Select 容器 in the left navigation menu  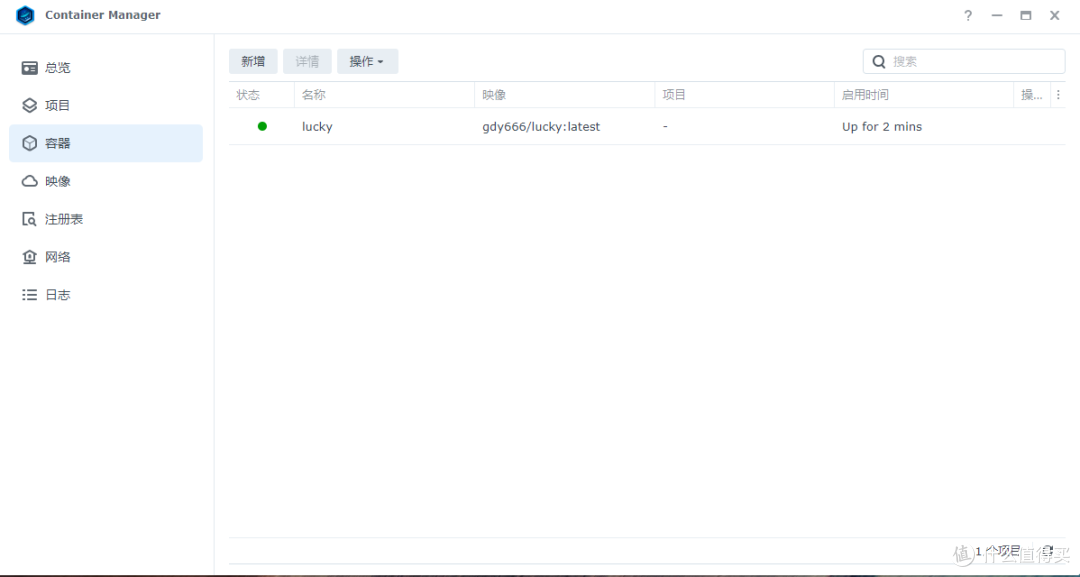coord(58,143)
